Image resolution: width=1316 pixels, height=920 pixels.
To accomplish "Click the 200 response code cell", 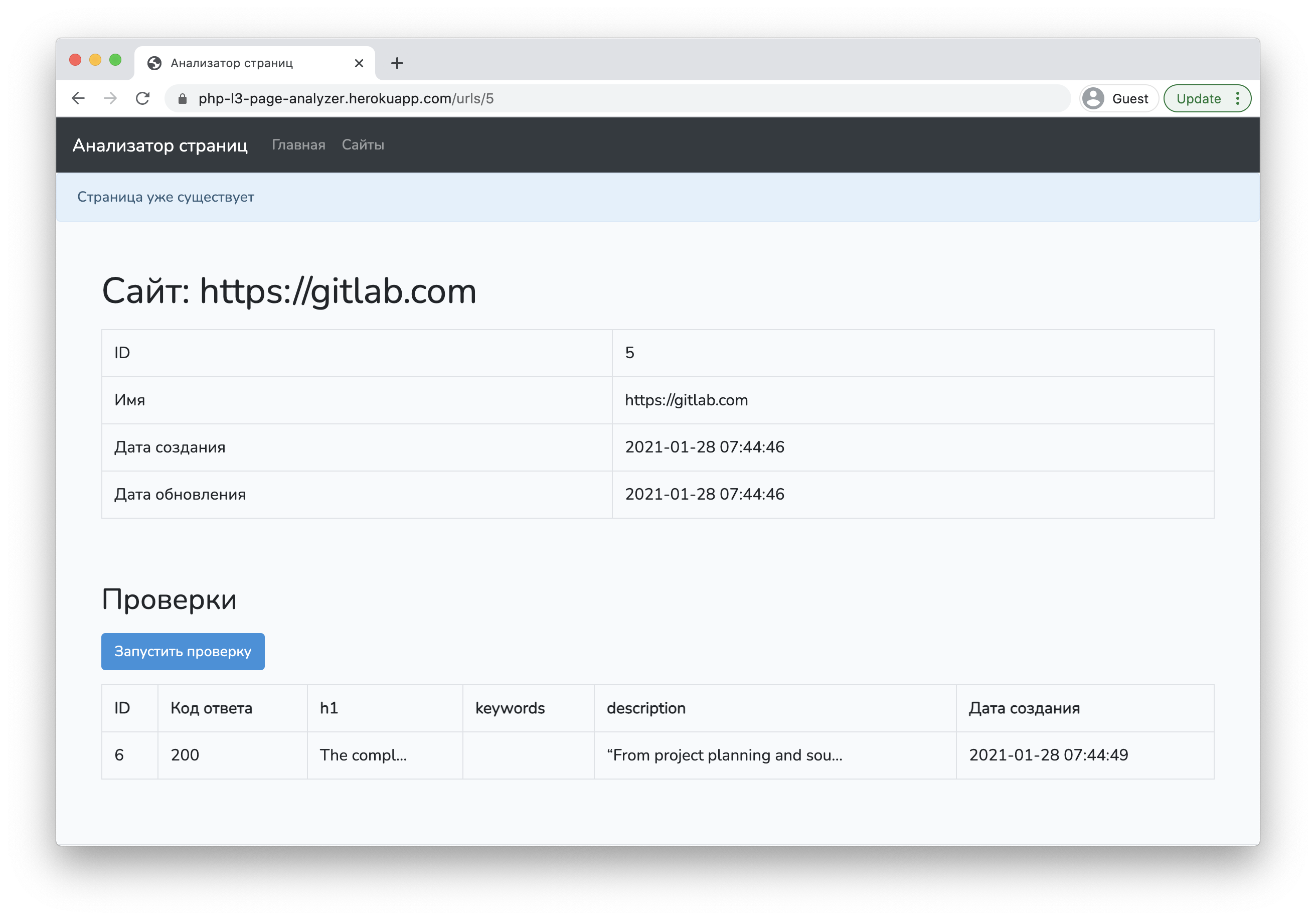I will (x=185, y=755).
